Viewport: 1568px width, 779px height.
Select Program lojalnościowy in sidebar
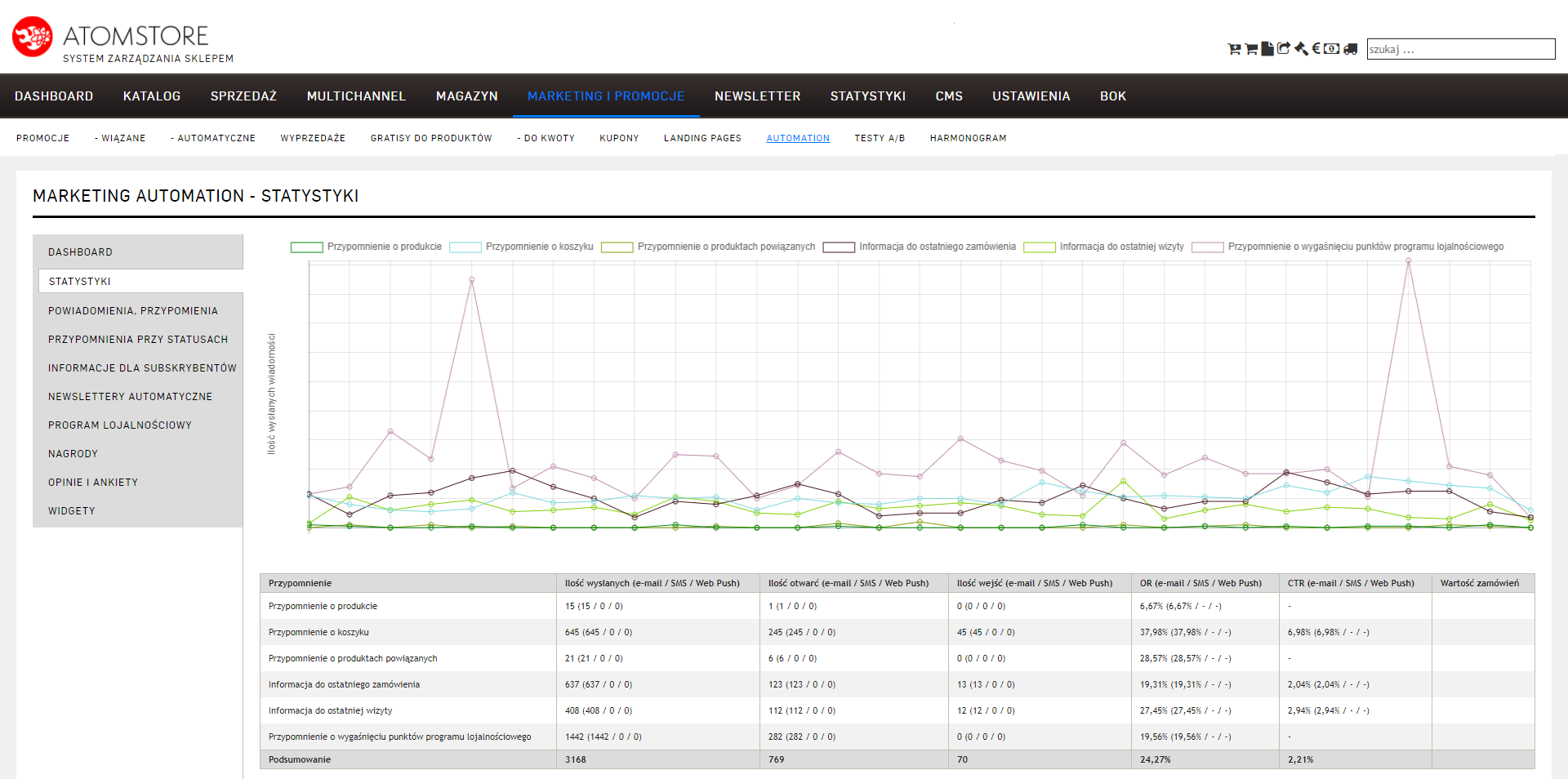(120, 425)
